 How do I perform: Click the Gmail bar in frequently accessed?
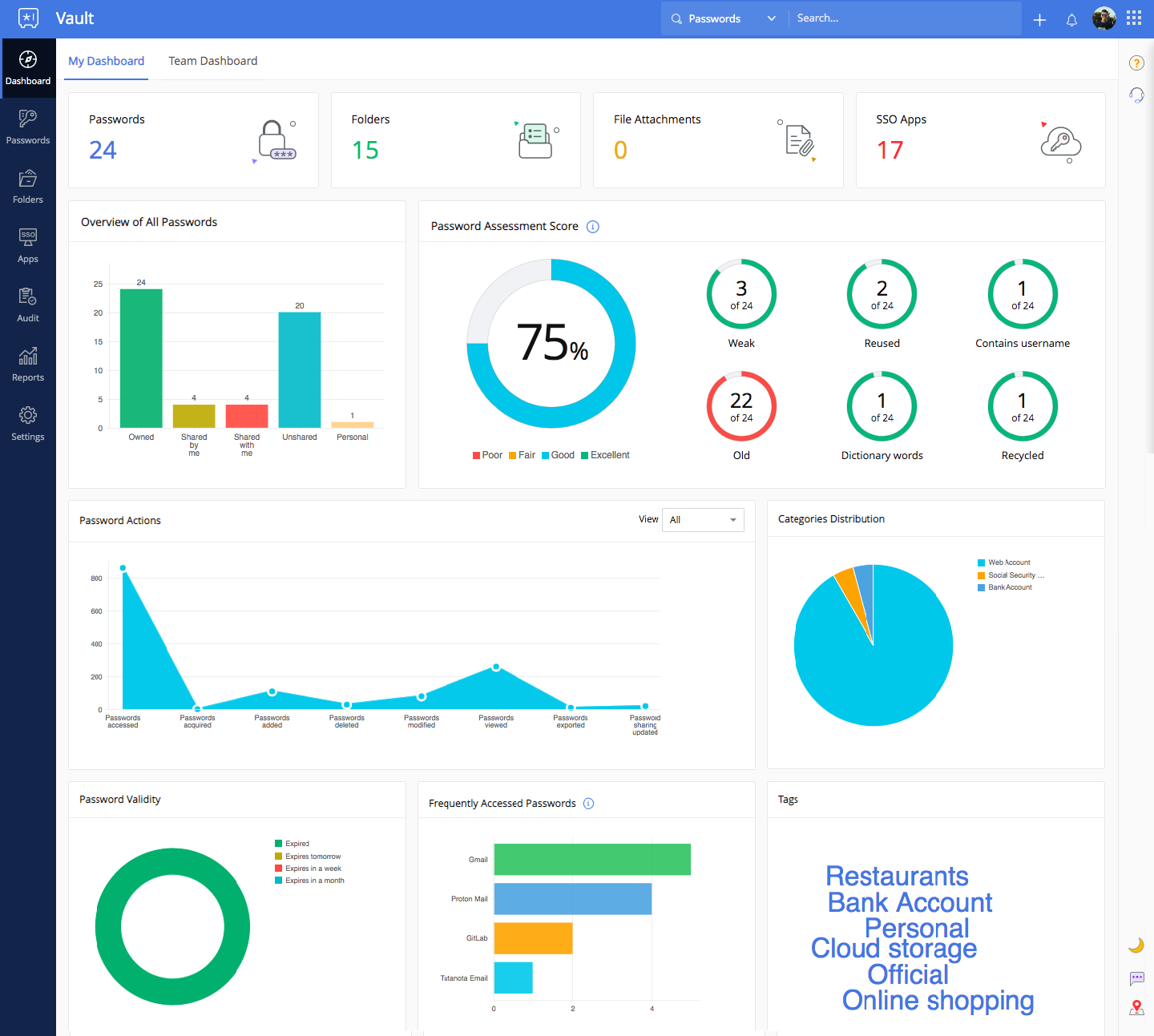click(x=592, y=860)
